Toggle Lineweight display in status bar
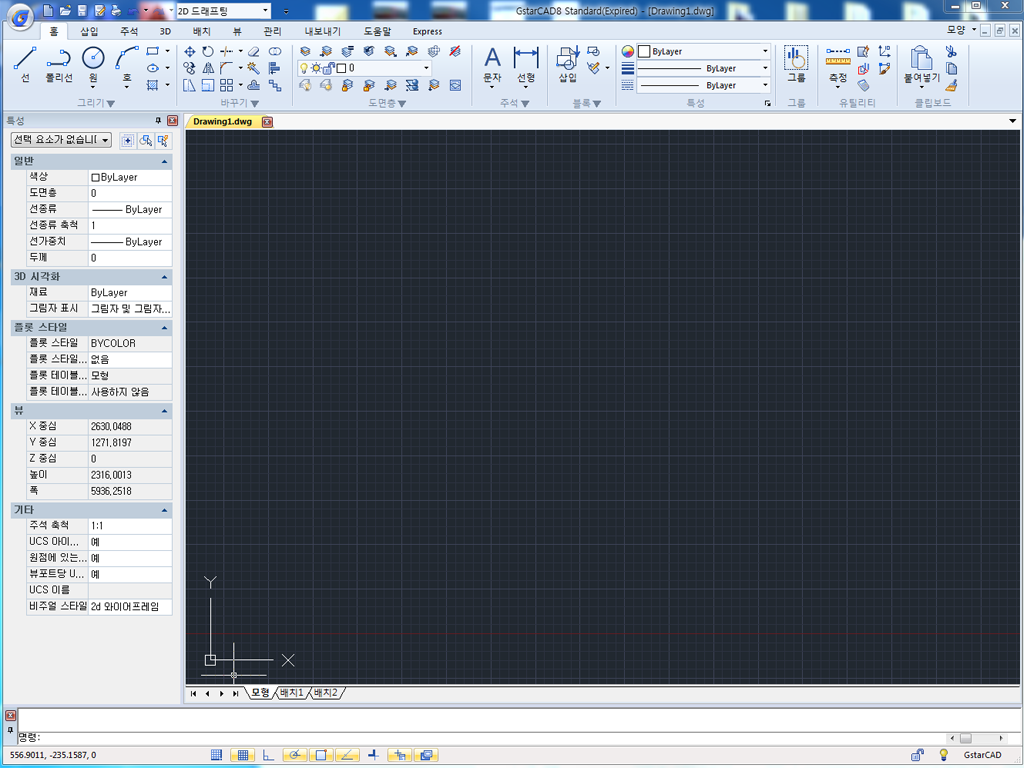 (x=373, y=755)
